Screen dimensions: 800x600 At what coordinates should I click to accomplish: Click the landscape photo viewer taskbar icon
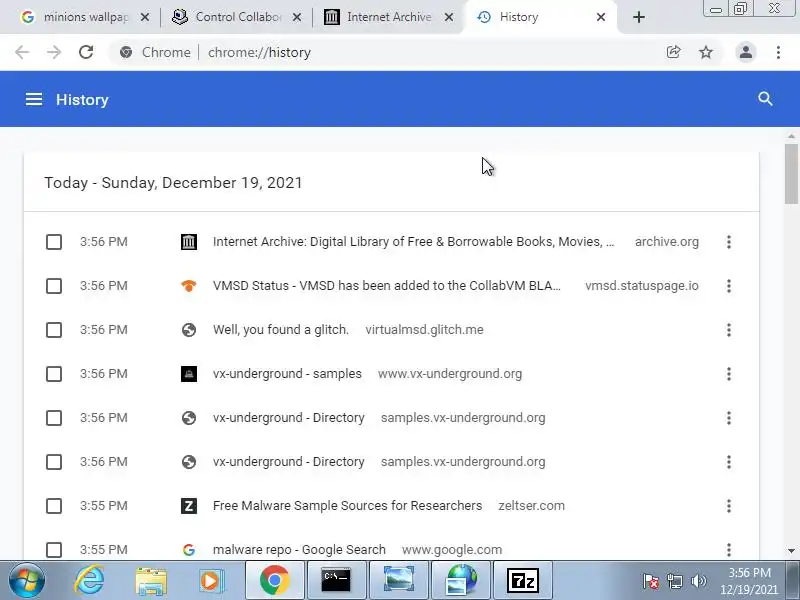click(399, 580)
